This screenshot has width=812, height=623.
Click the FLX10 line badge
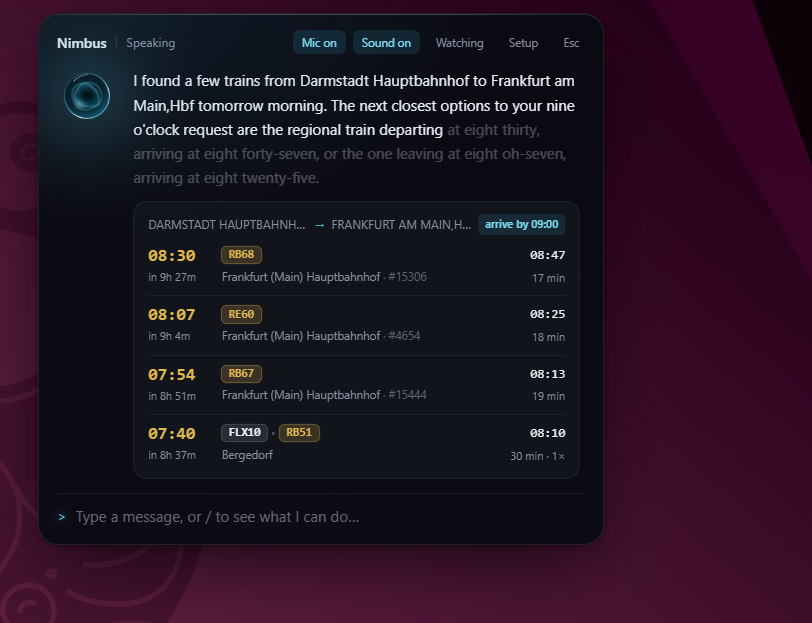coord(244,432)
